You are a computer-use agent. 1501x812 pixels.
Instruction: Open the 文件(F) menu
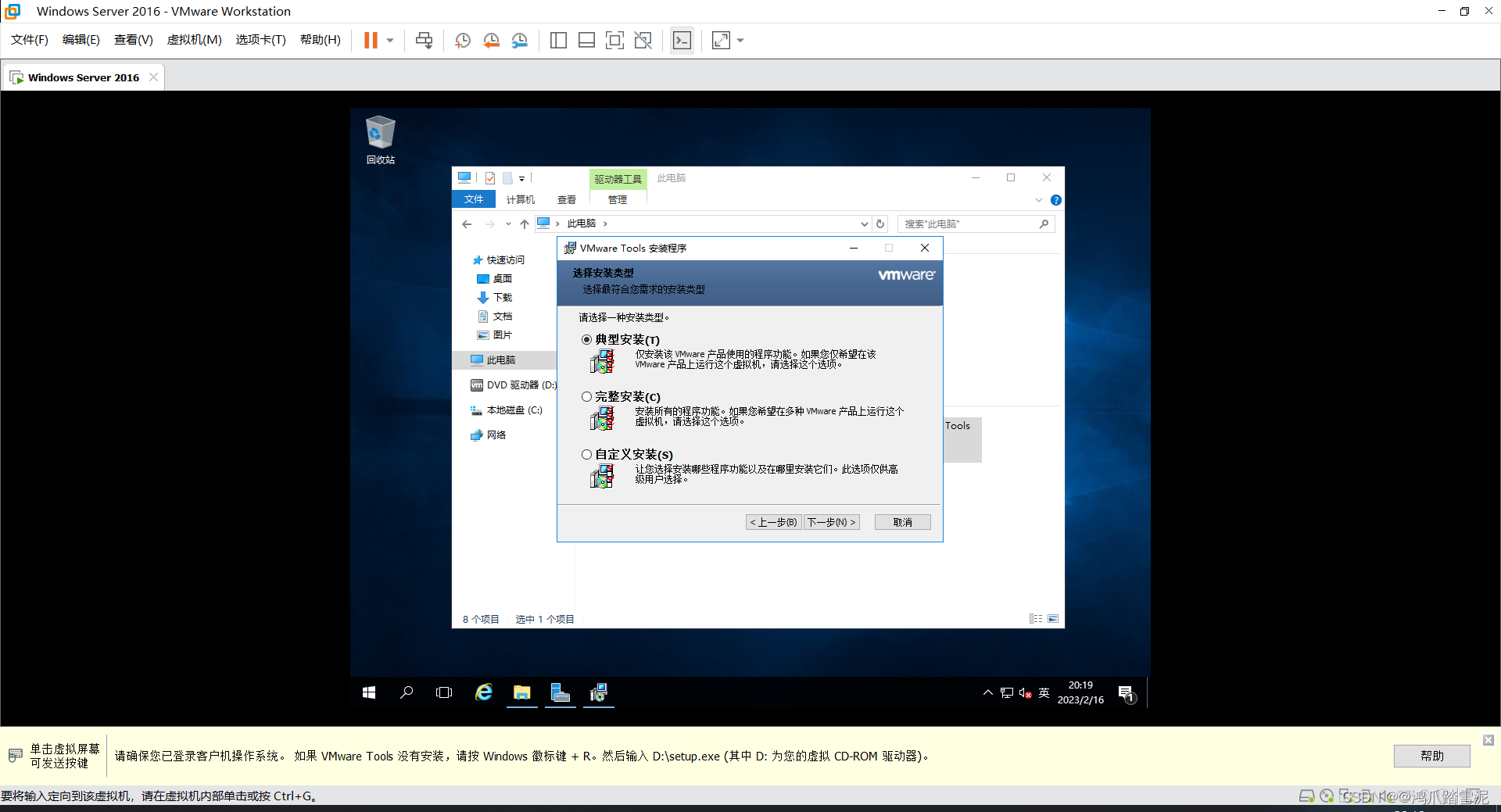[30, 40]
